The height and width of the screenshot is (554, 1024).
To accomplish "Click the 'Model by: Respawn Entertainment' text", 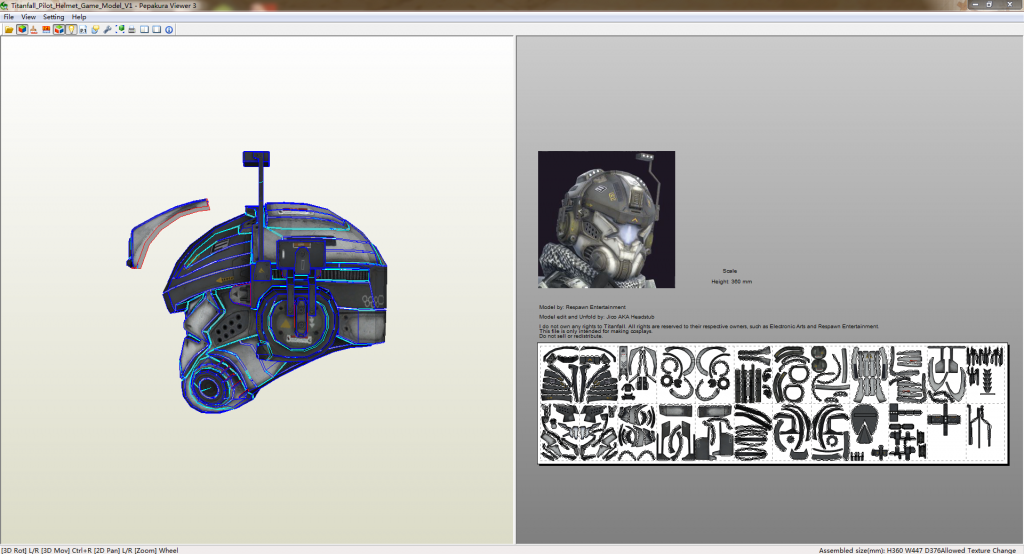I will 582,307.
